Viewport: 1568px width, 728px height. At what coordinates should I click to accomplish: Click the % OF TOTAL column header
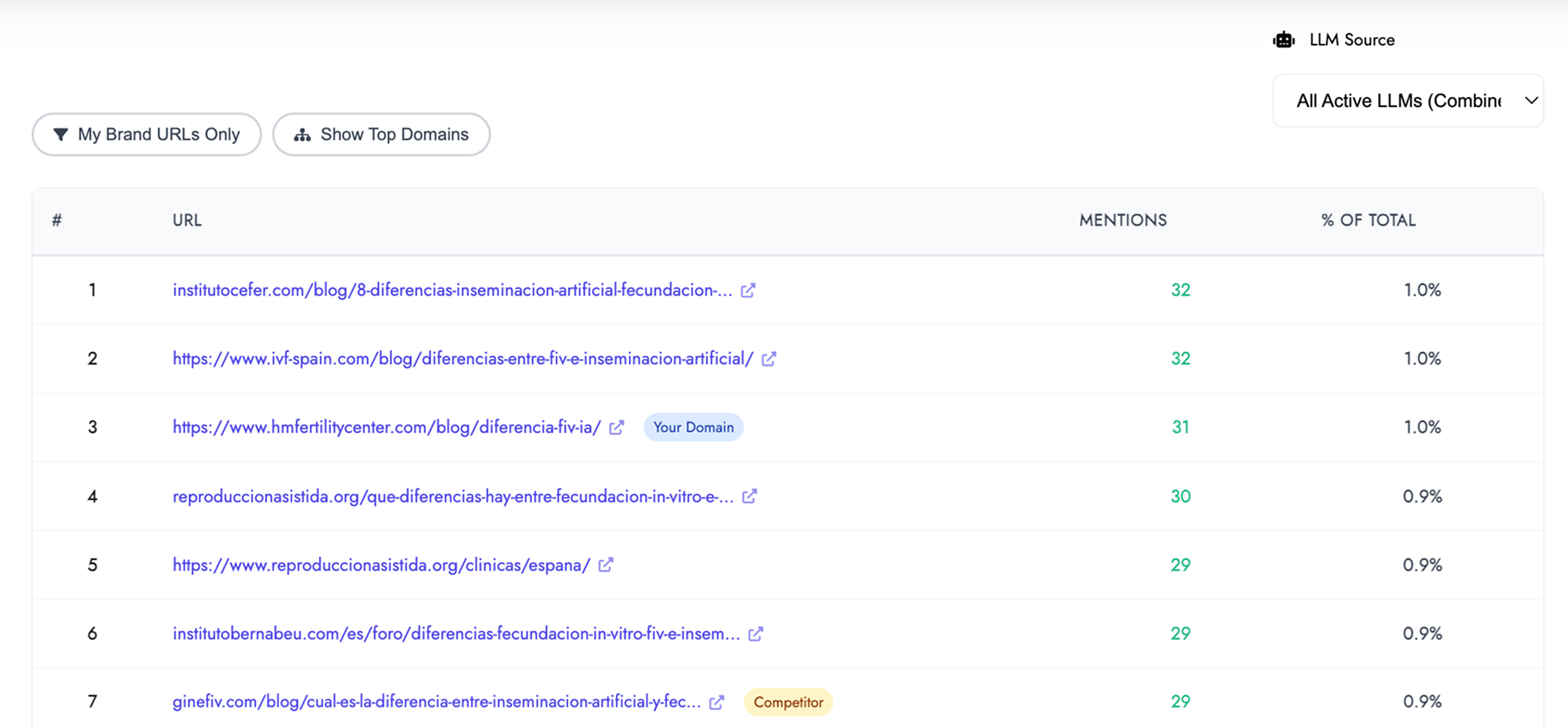pos(1368,220)
